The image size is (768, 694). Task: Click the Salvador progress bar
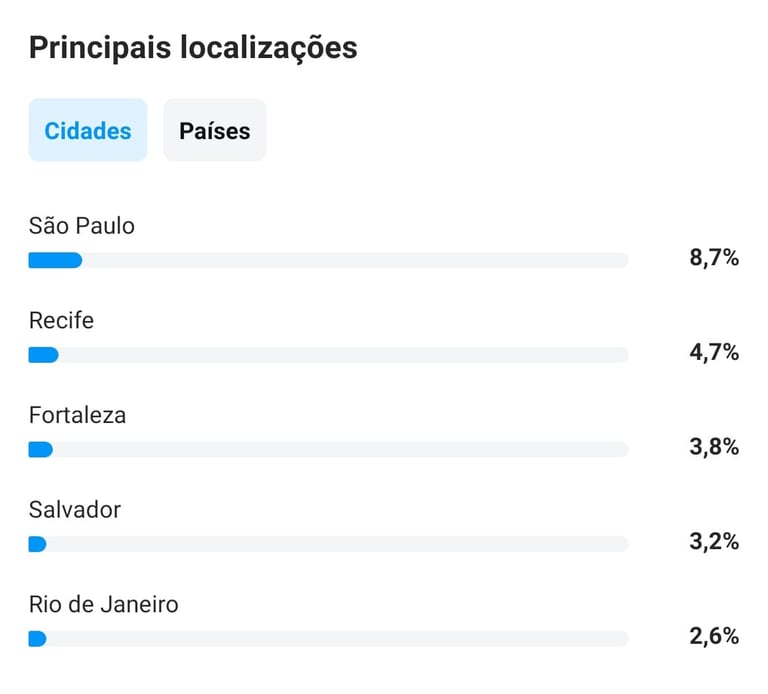click(x=329, y=544)
